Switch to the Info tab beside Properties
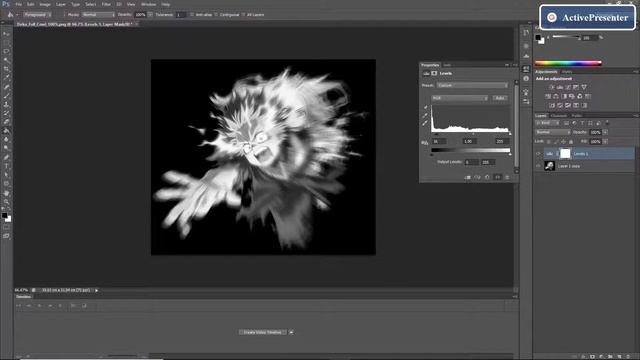The image size is (640, 360). [x=447, y=65]
